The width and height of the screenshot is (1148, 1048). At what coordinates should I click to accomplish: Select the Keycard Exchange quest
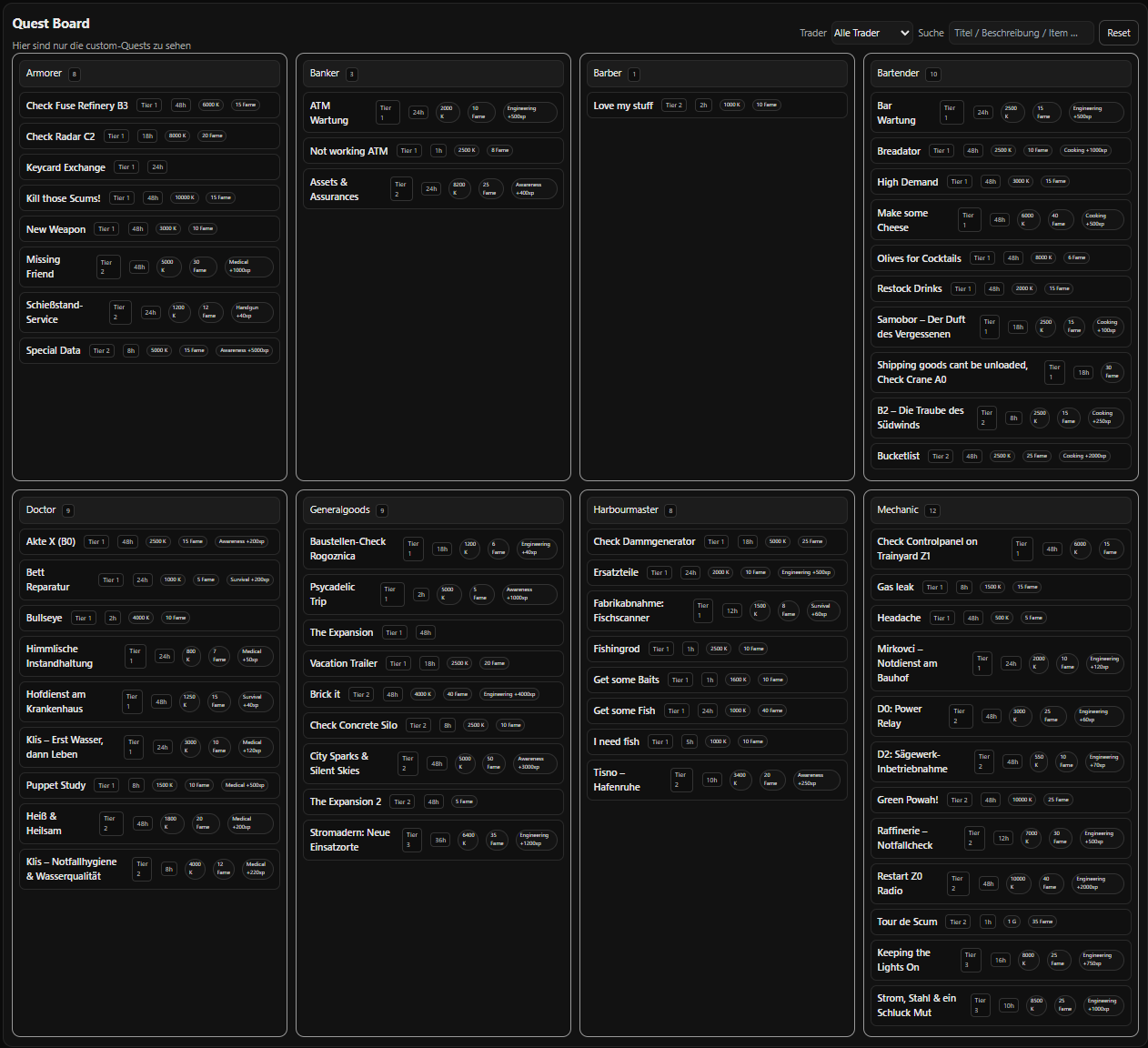pos(65,167)
